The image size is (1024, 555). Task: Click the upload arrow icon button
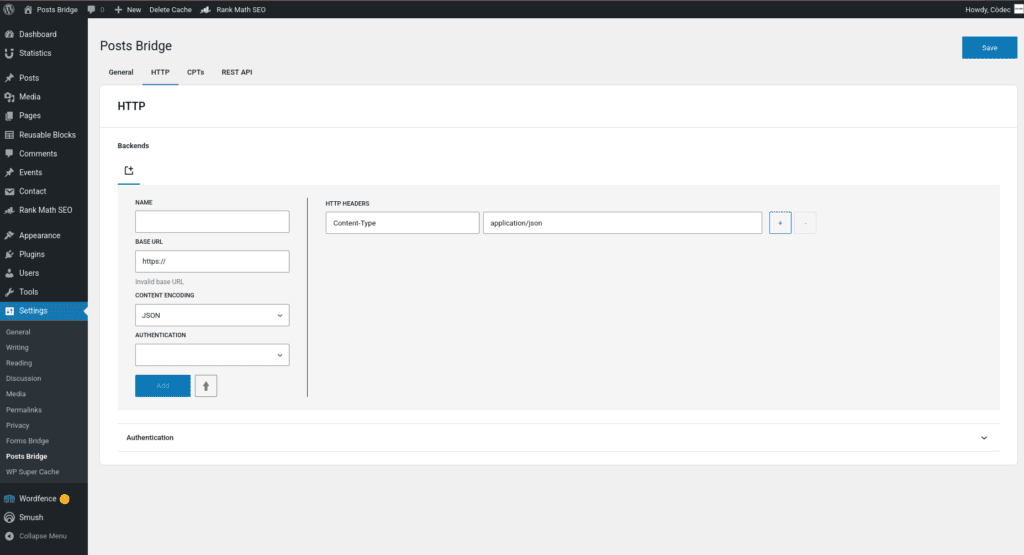tap(206, 386)
